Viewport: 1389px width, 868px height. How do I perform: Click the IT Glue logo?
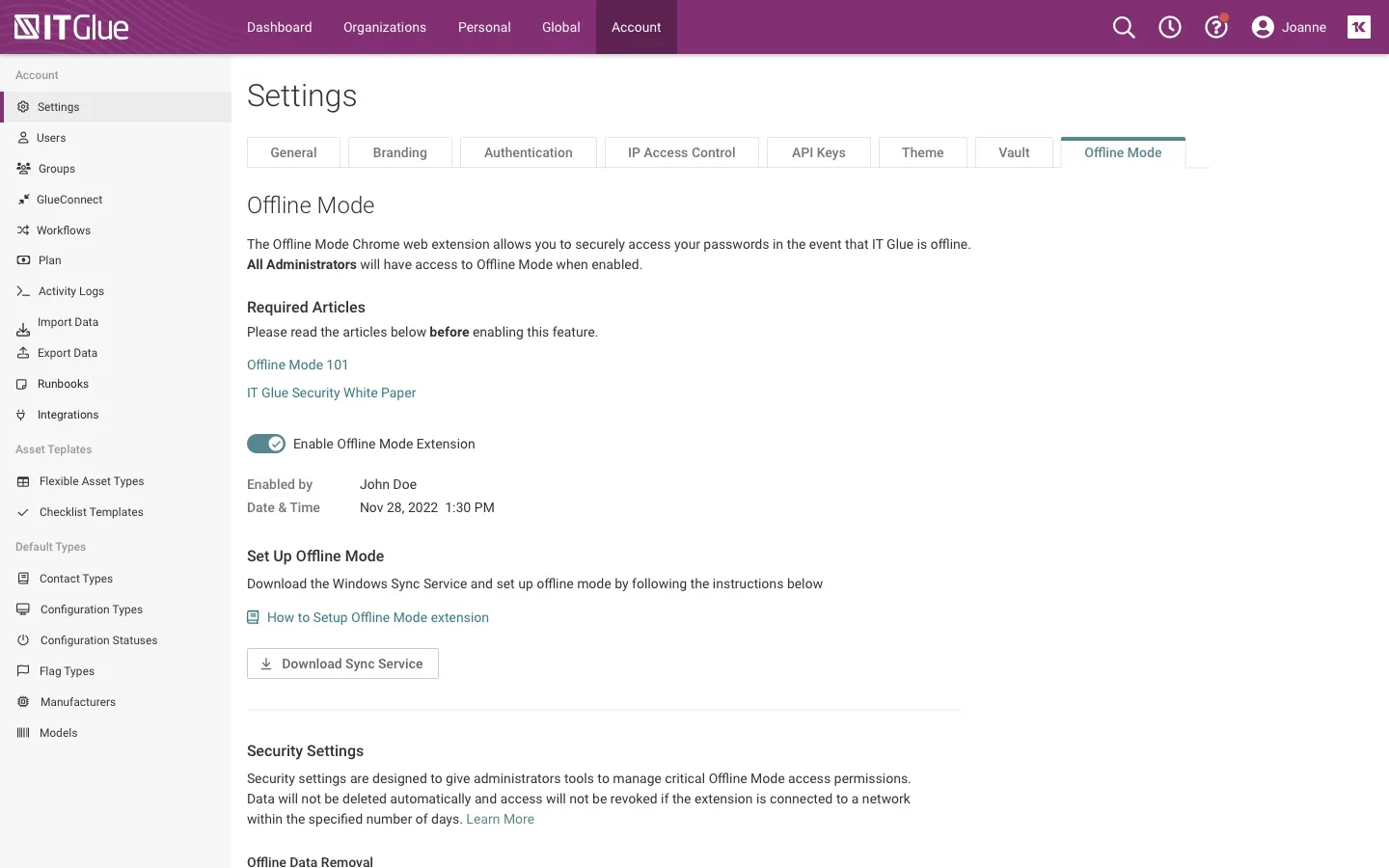point(72,27)
